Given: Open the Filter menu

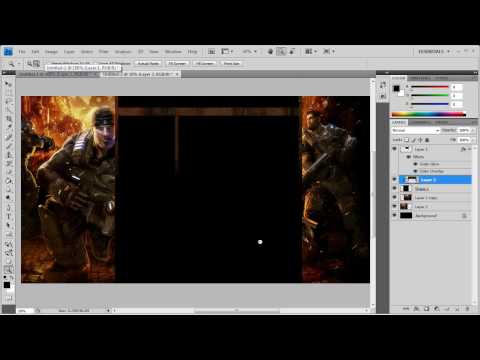Looking at the screenshot, I should [x=104, y=52].
